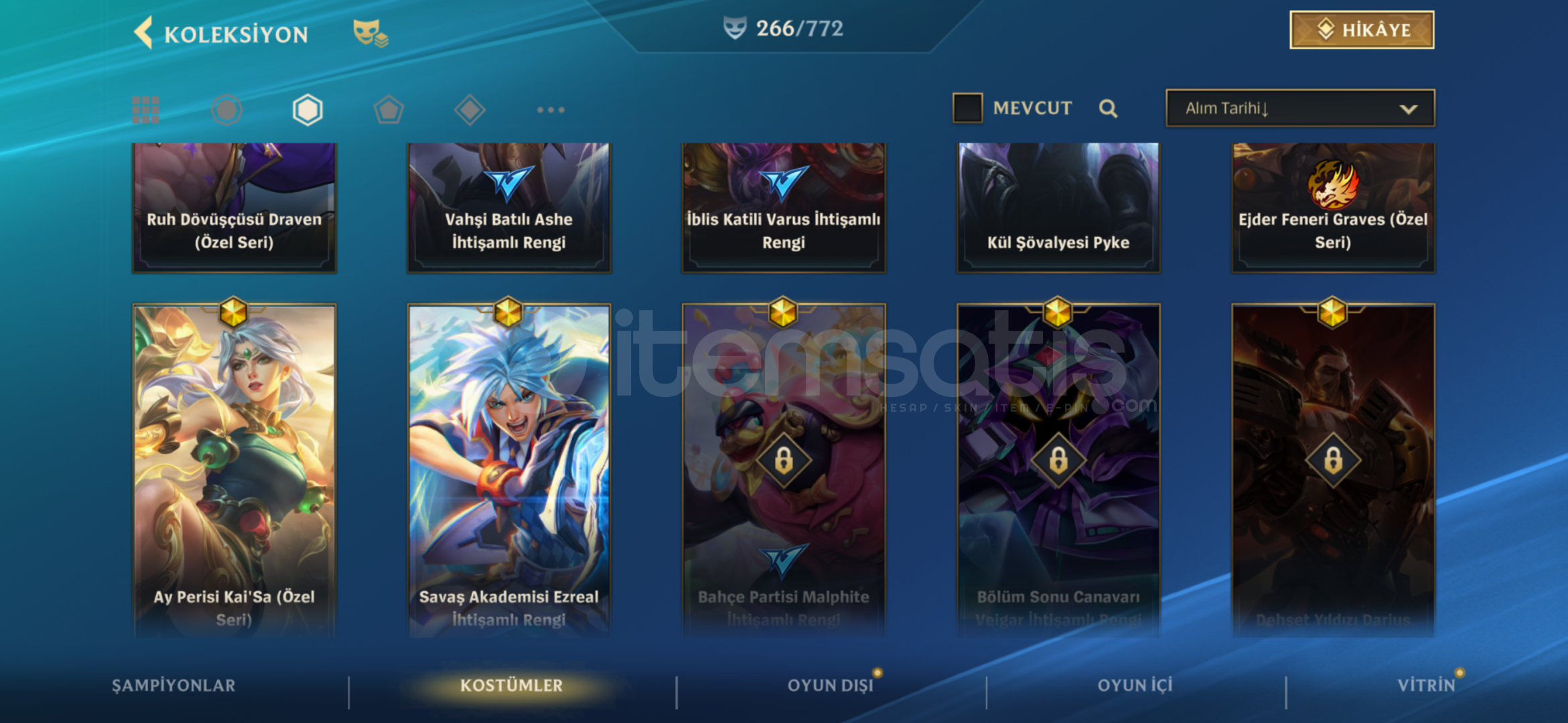This screenshot has width=1568, height=723.
Task: Expand sort options with the chevron arrow
Action: point(1408,109)
